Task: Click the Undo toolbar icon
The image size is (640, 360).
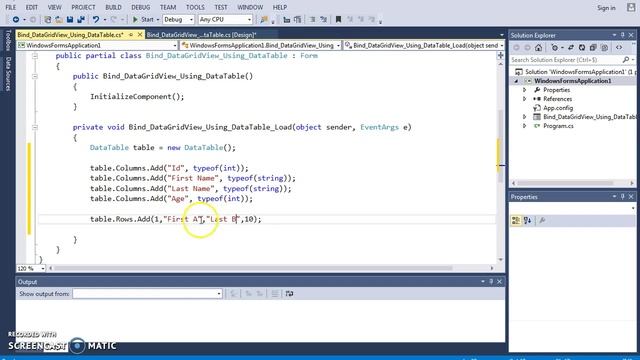Action: point(96,19)
